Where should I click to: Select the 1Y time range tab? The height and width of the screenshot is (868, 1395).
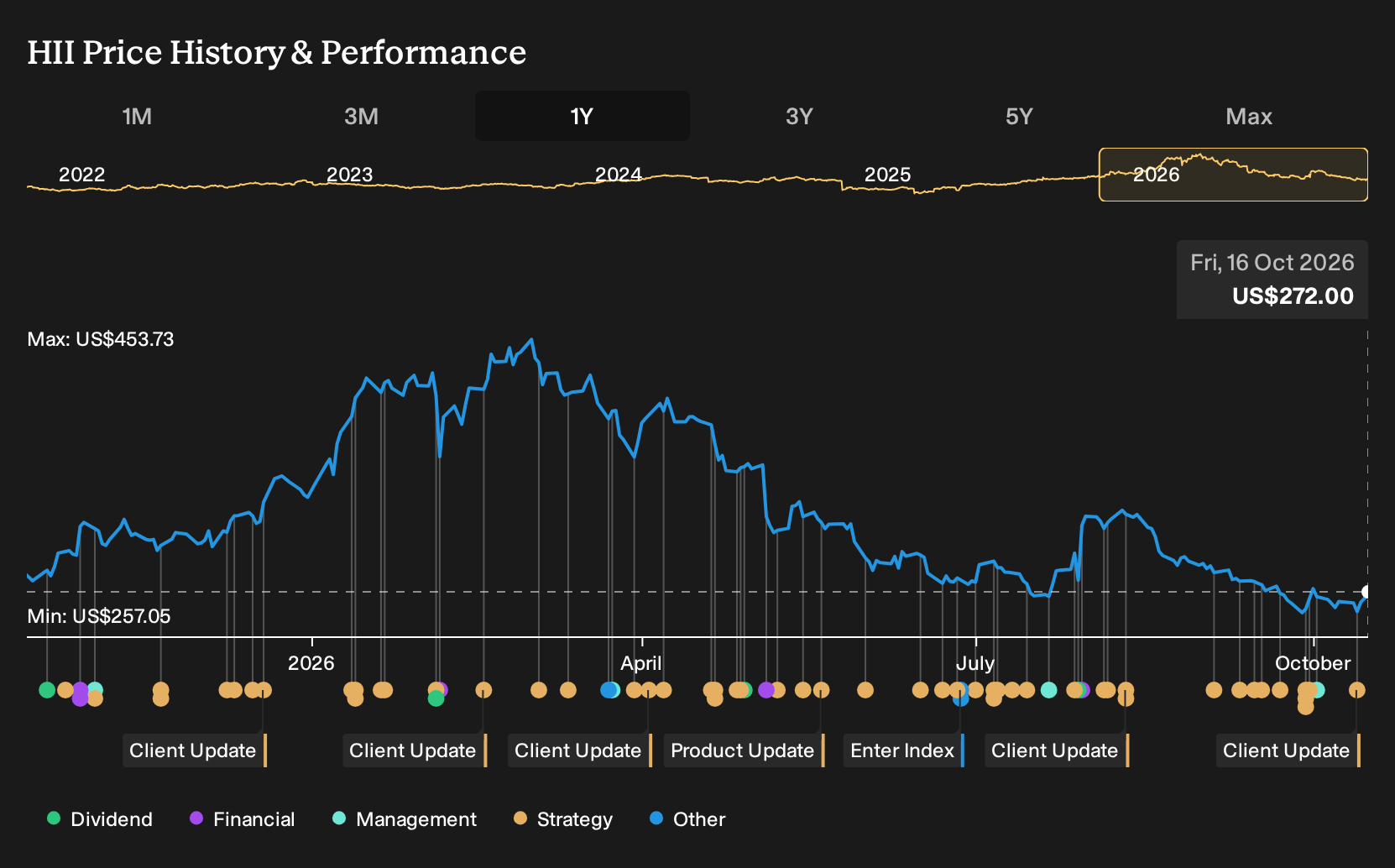click(583, 116)
